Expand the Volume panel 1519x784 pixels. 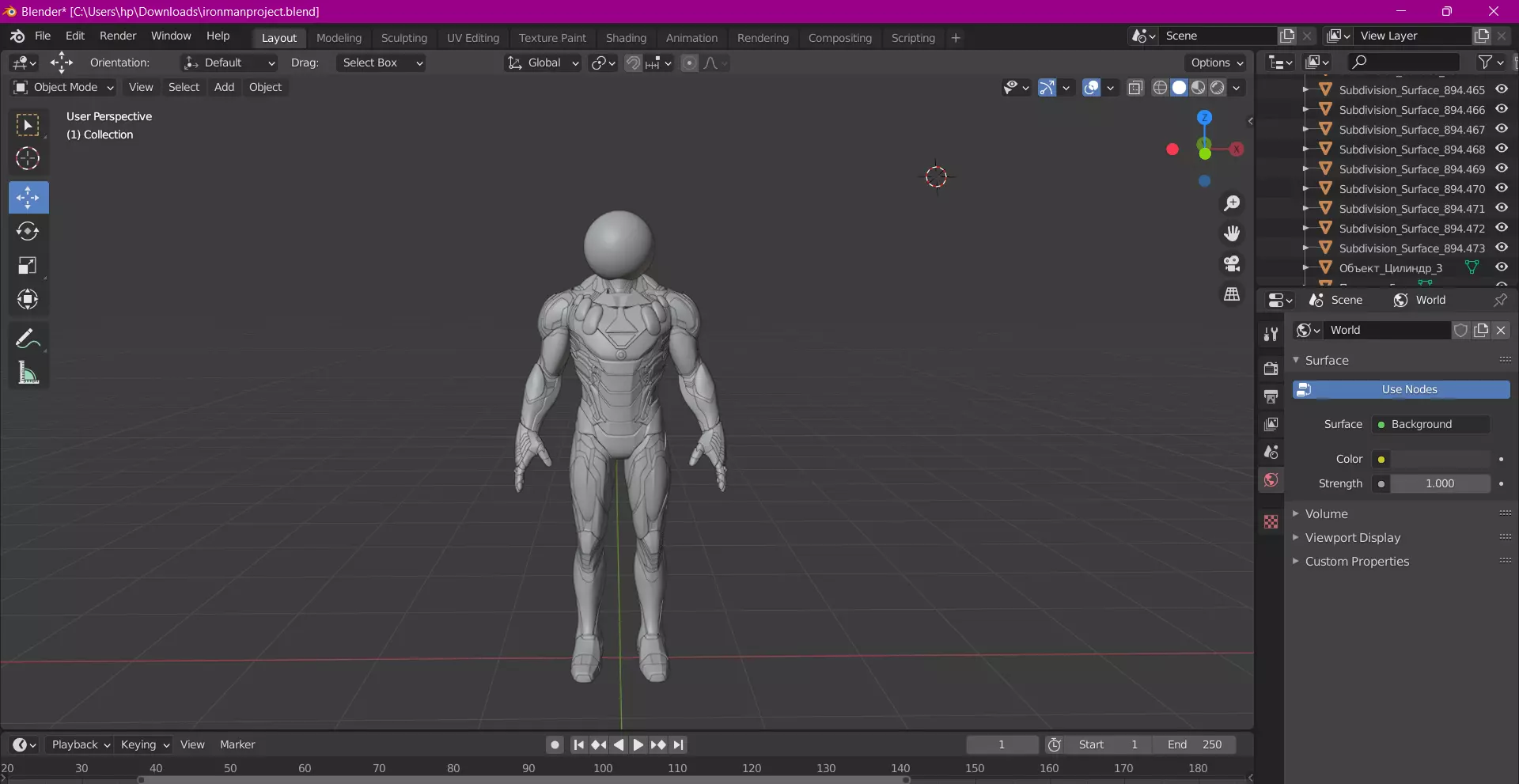click(1327, 514)
